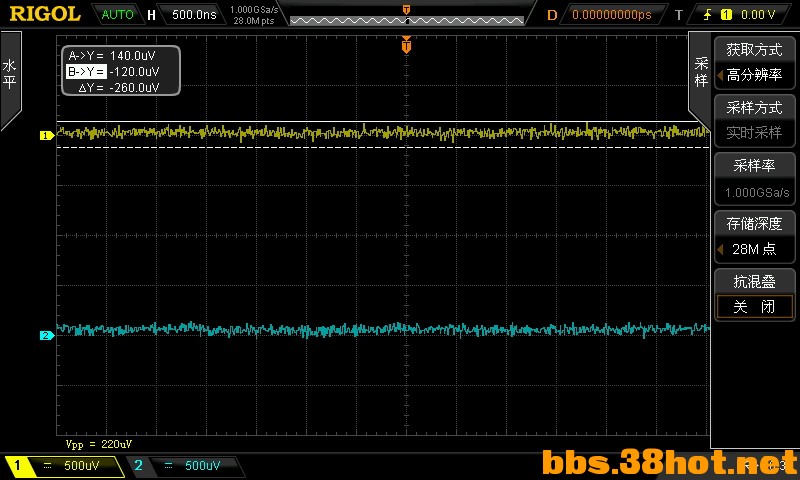This screenshot has height=480, width=800.
Task: Click the 1.000GSa/s value in side menu
Action: pyautogui.click(x=757, y=192)
